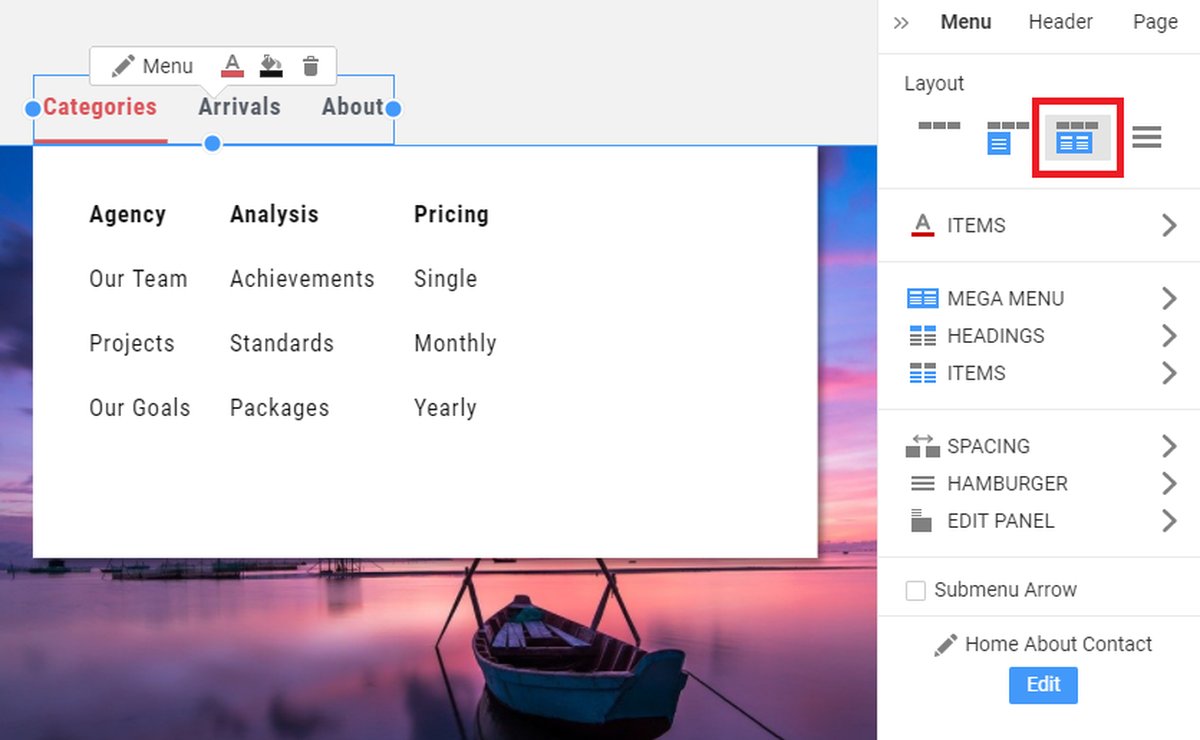Open the EDIT PANEL settings

click(x=1038, y=521)
